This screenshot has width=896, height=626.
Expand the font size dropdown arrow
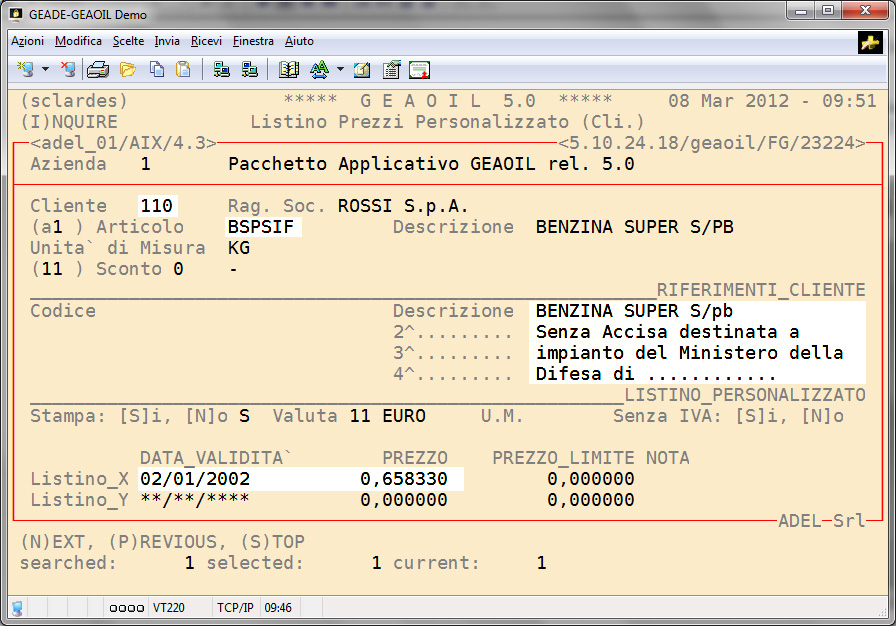(x=340, y=70)
